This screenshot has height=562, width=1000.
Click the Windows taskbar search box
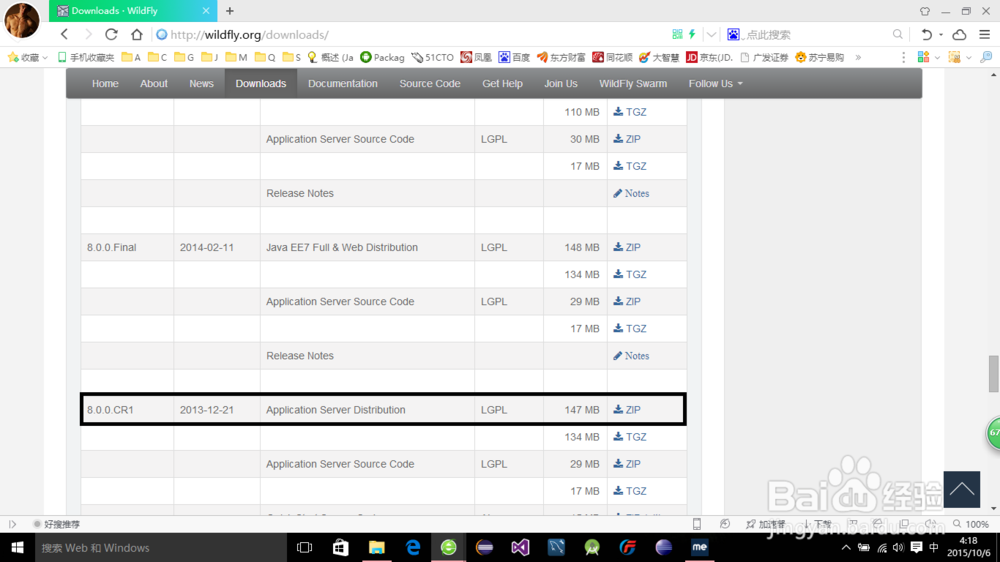pos(161,547)
